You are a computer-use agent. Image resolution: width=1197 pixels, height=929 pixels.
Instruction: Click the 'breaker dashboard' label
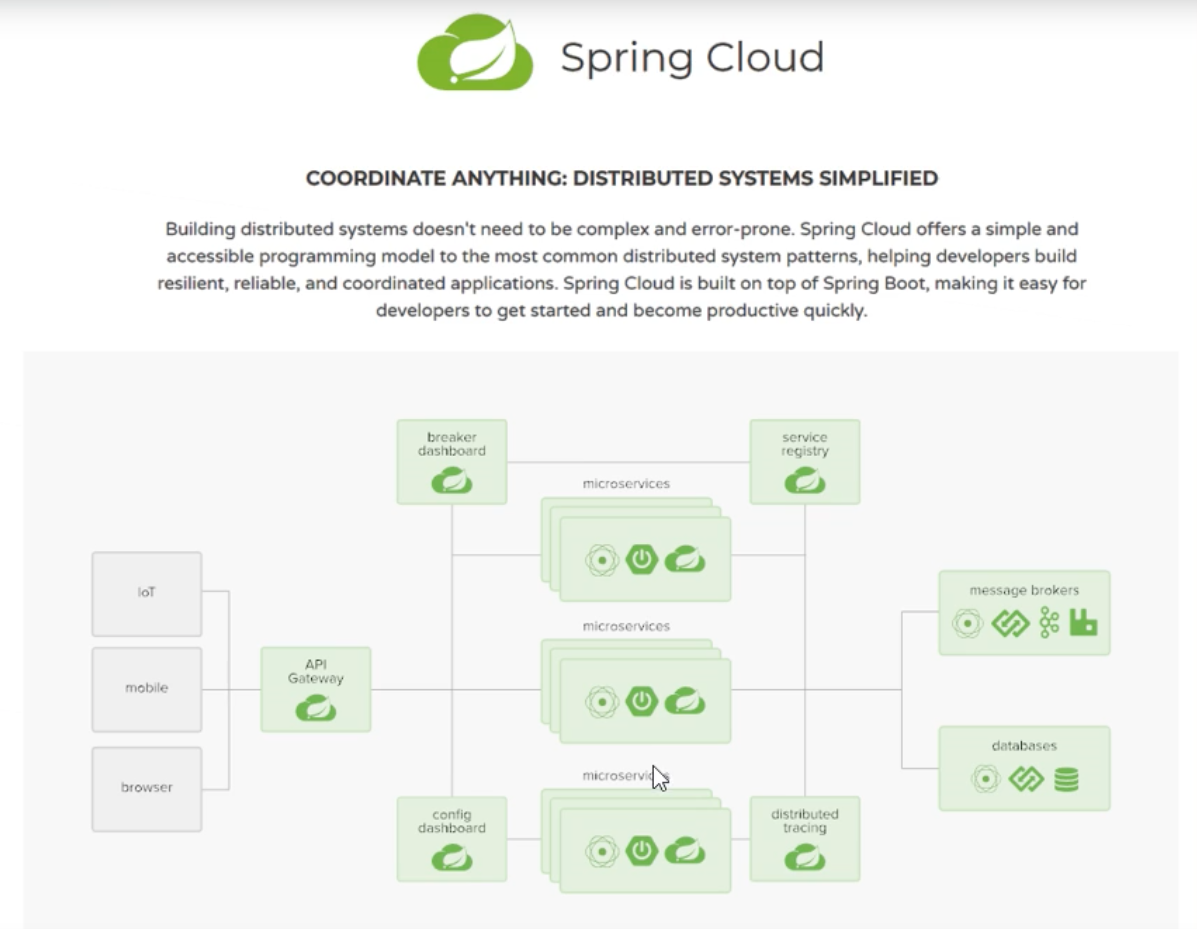coord(452,444)
